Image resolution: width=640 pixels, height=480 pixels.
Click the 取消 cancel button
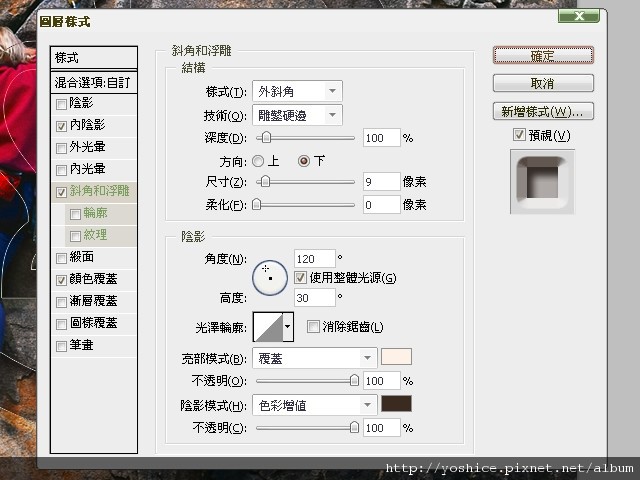click(x=543, y=83)
